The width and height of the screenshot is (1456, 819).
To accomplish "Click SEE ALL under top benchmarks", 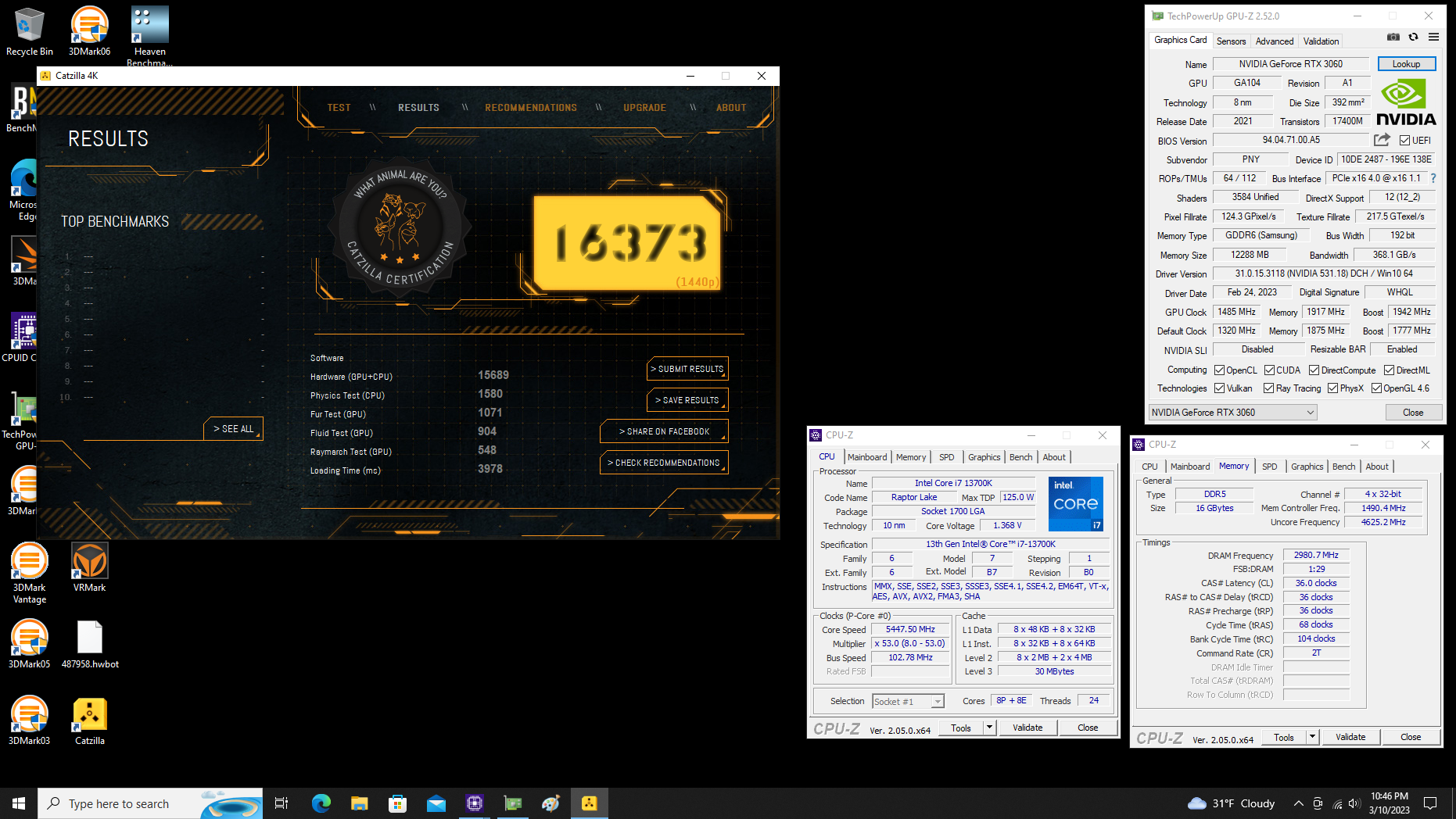I will point(233,429).
